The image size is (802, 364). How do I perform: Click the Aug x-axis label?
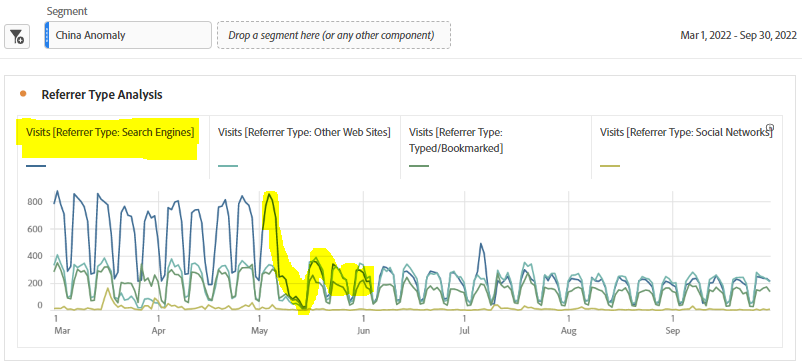(568, 331)
